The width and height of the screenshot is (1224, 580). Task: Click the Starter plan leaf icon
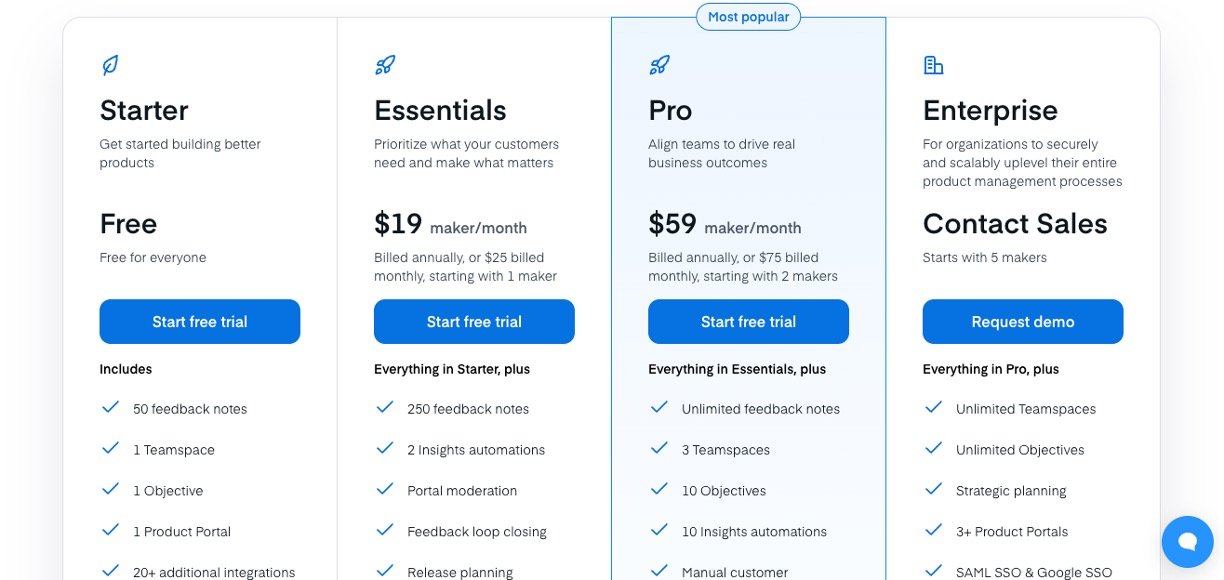(x=110, y=66)
